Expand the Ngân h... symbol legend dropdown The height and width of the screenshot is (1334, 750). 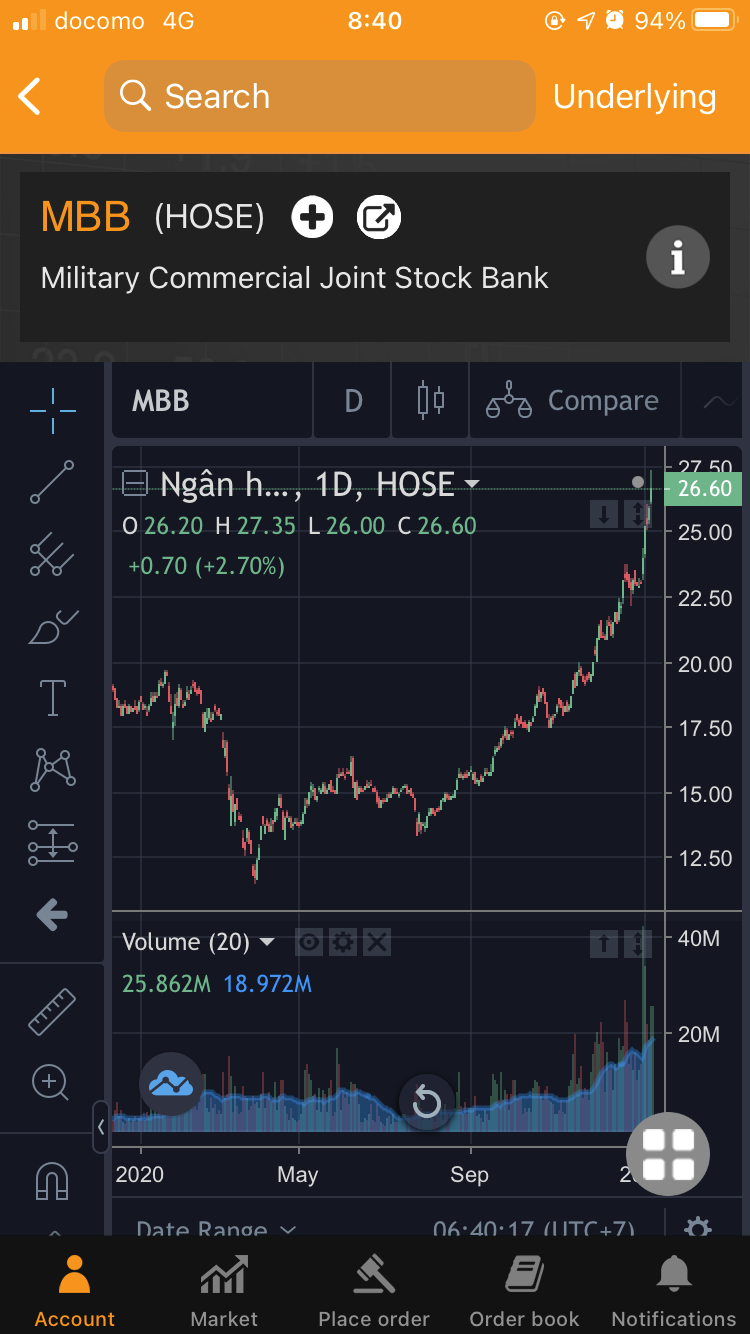pos(471,485)
